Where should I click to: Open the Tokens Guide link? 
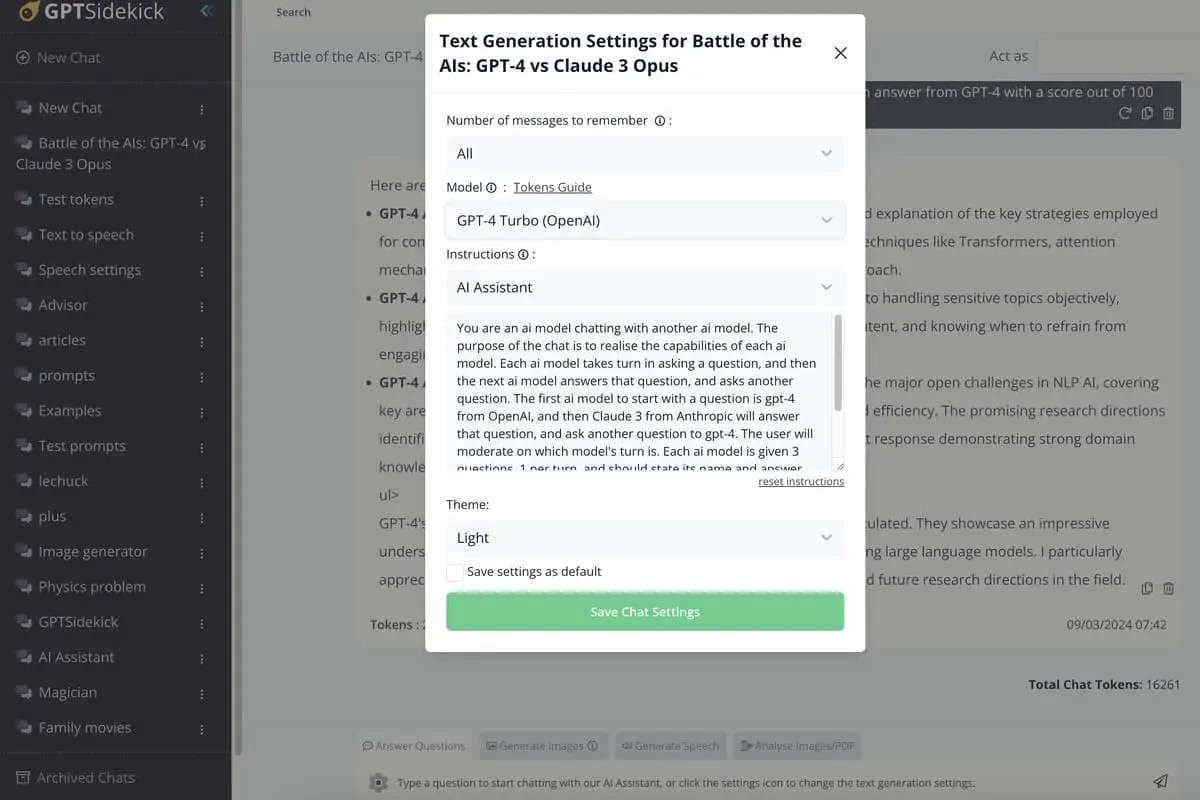552,188
